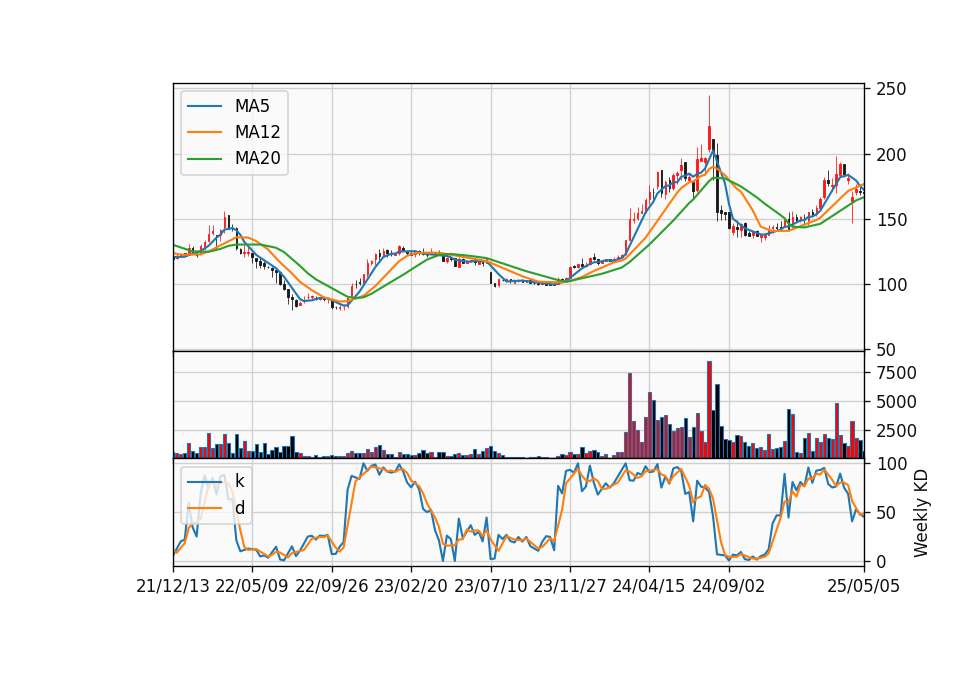Select the 22/05/09 date label
Screen dimensions: 960x690
(x=252, y=587)
